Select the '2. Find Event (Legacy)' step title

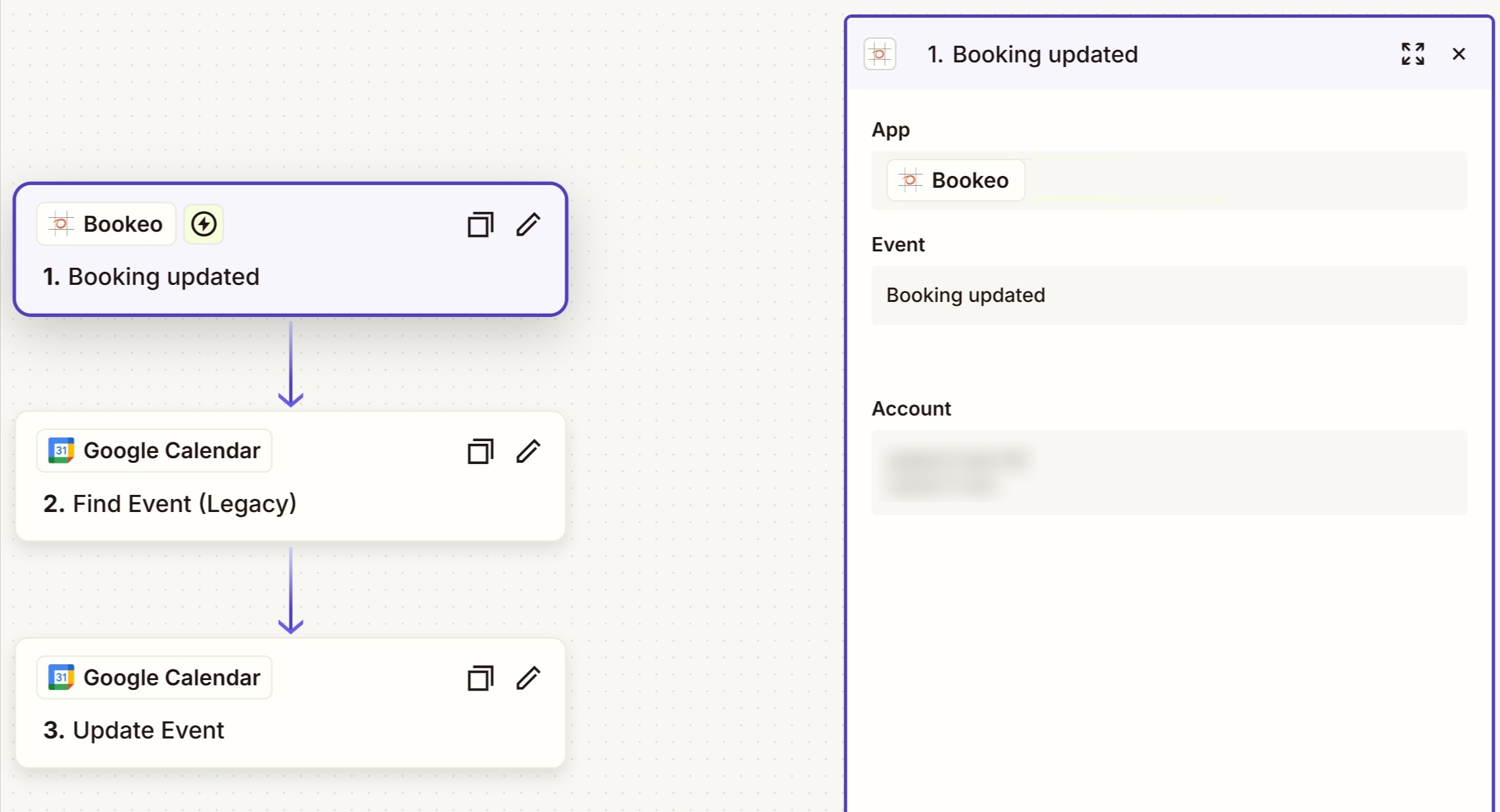(x=170, y=504)
